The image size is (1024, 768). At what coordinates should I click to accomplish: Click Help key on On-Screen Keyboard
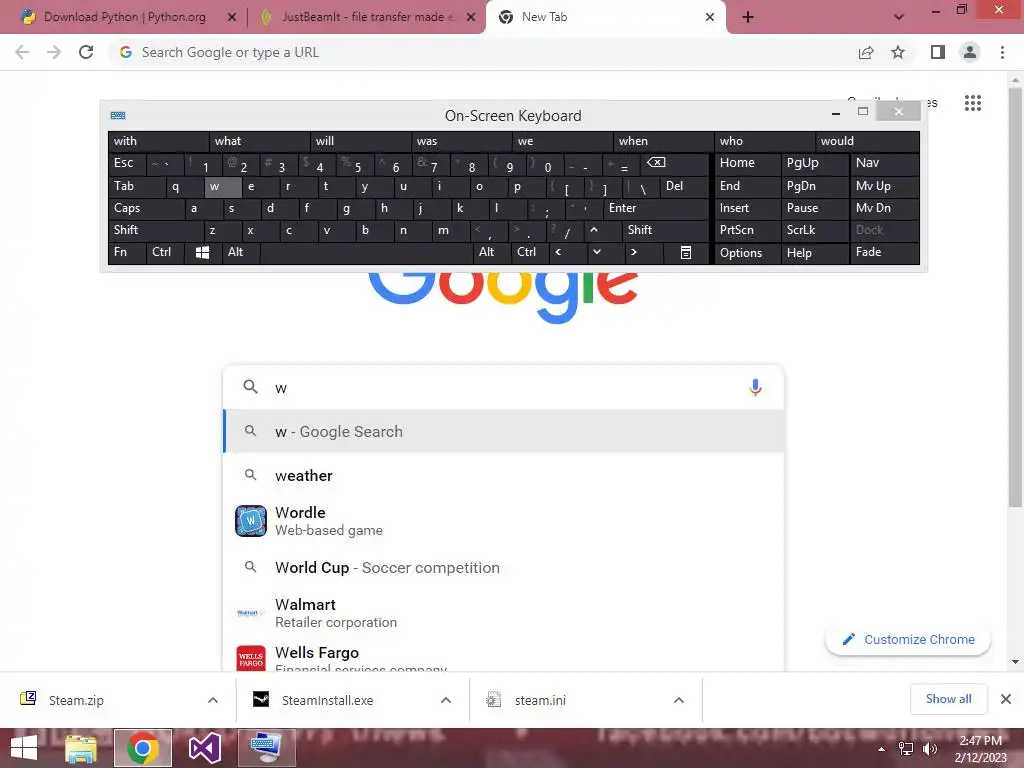click(x=814, y=252)
